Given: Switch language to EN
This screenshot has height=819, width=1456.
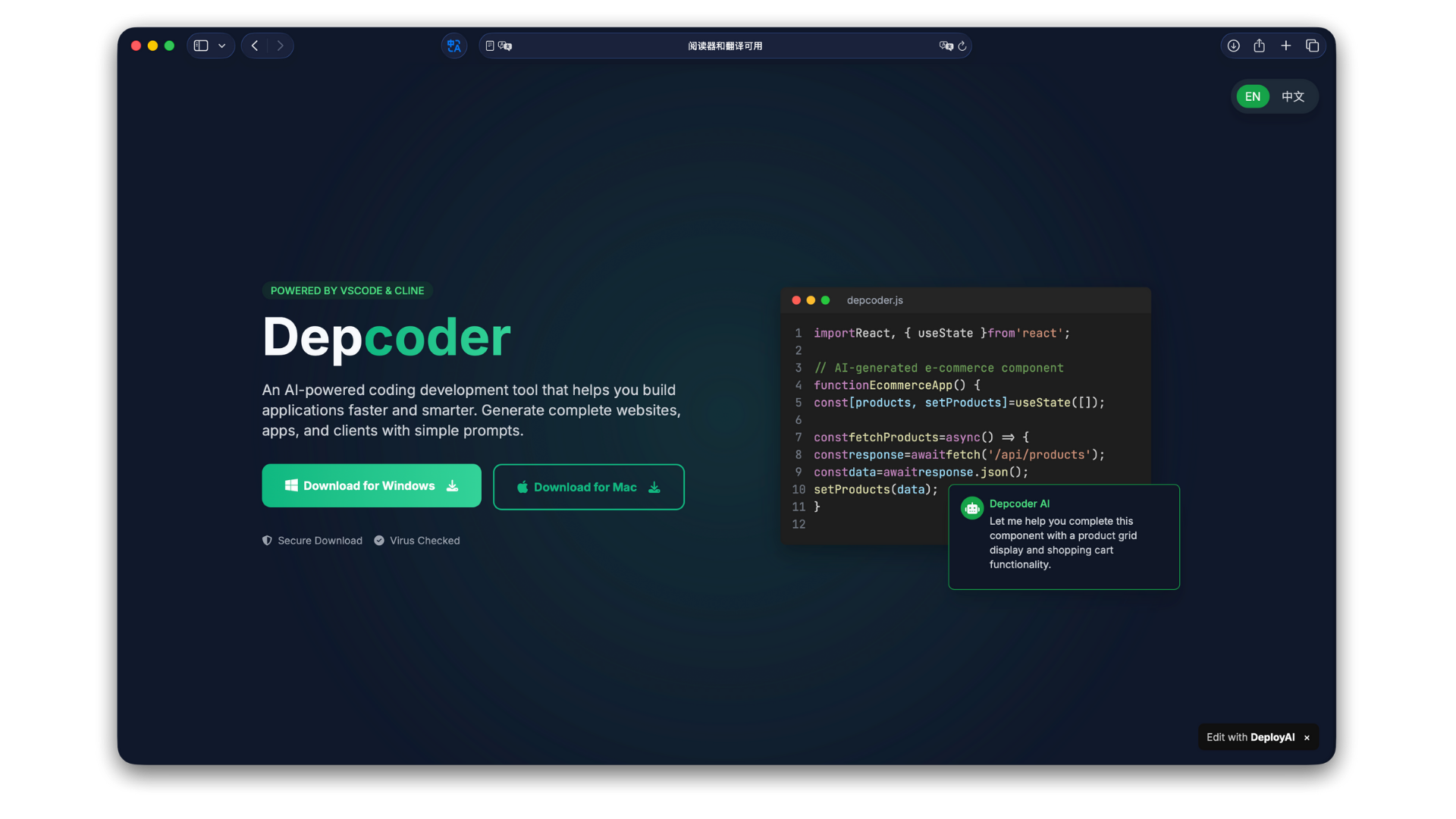Looking at the screenshot, I should pos(1253,96).
